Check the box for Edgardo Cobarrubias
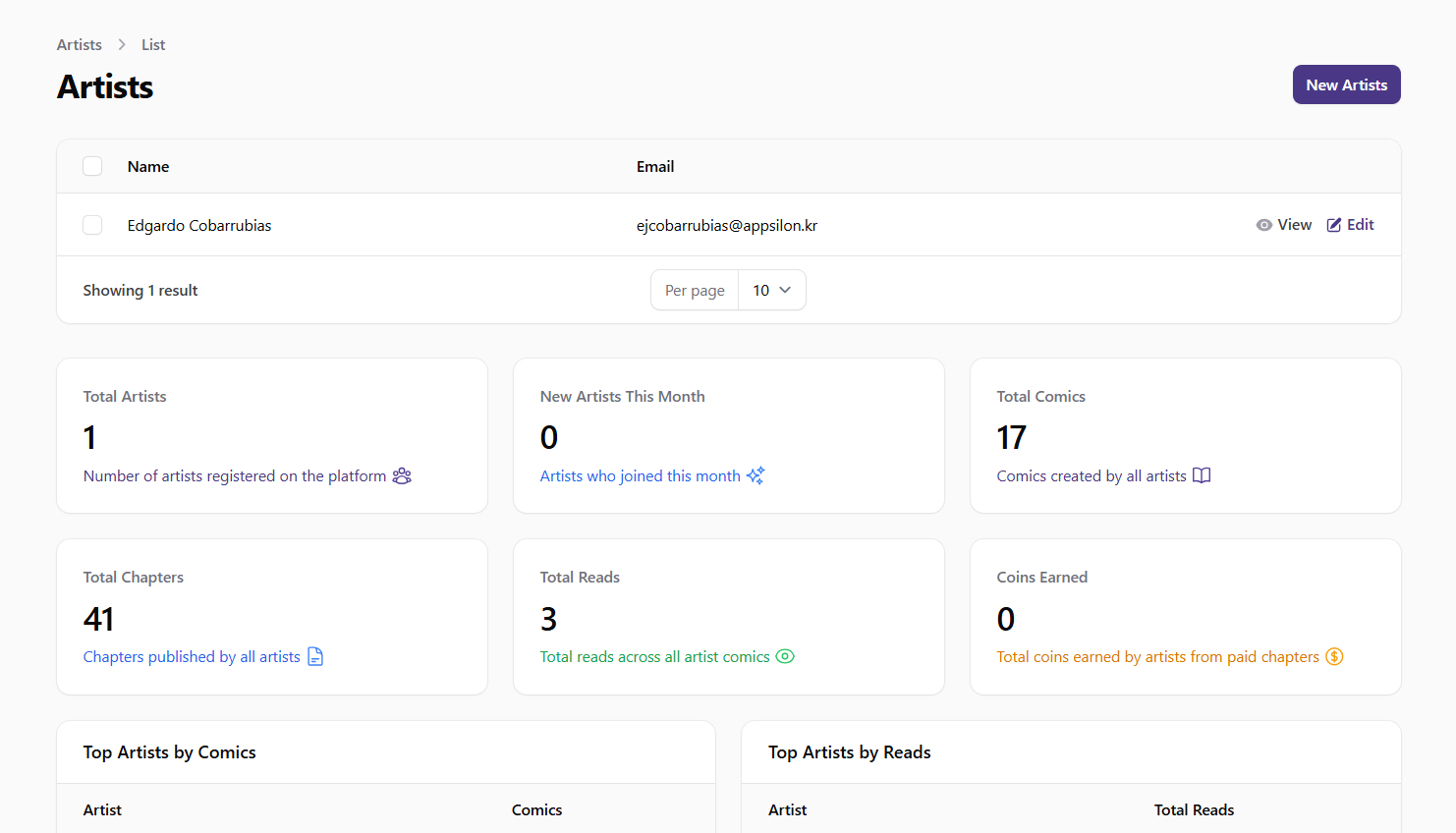The width and height of the screenshot is (1456, 833). click(92, 225)
